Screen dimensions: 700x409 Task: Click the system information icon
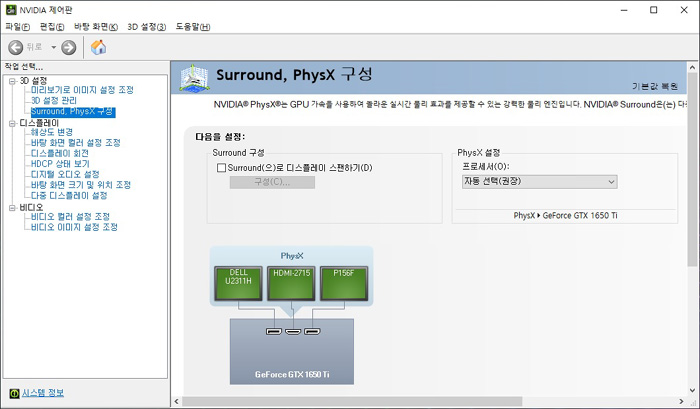point(14,393)
